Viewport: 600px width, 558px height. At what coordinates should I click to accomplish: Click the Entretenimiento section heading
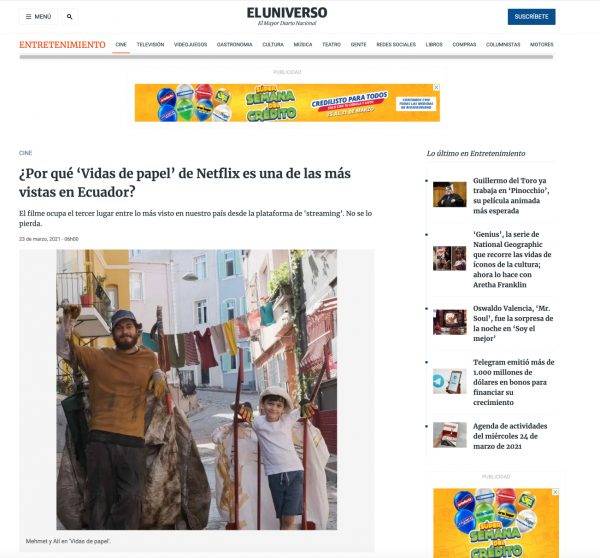click(x=62, y=45)
